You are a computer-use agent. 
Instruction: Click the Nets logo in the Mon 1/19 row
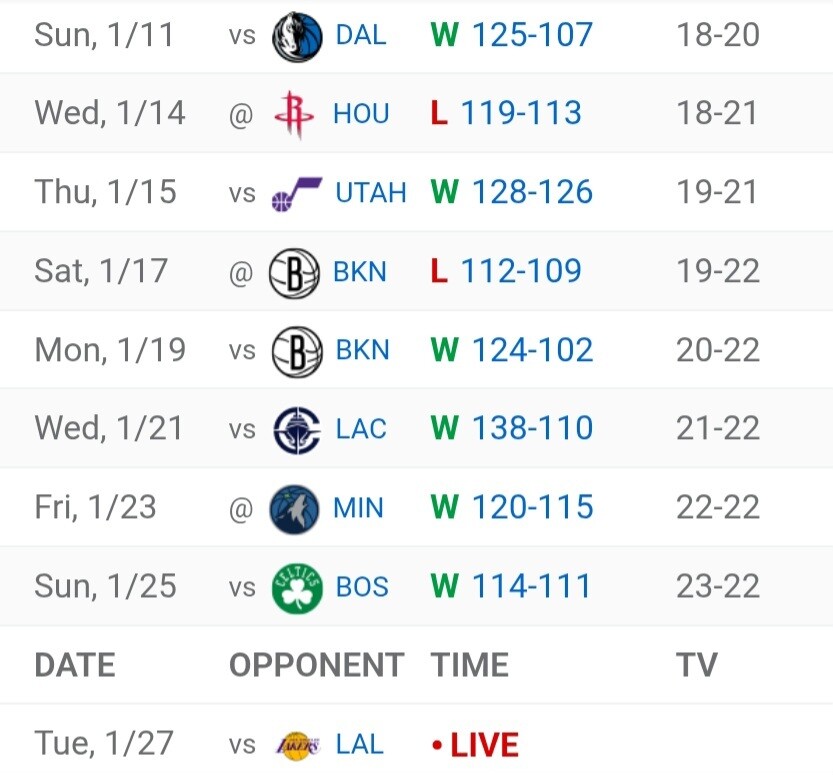296,351
